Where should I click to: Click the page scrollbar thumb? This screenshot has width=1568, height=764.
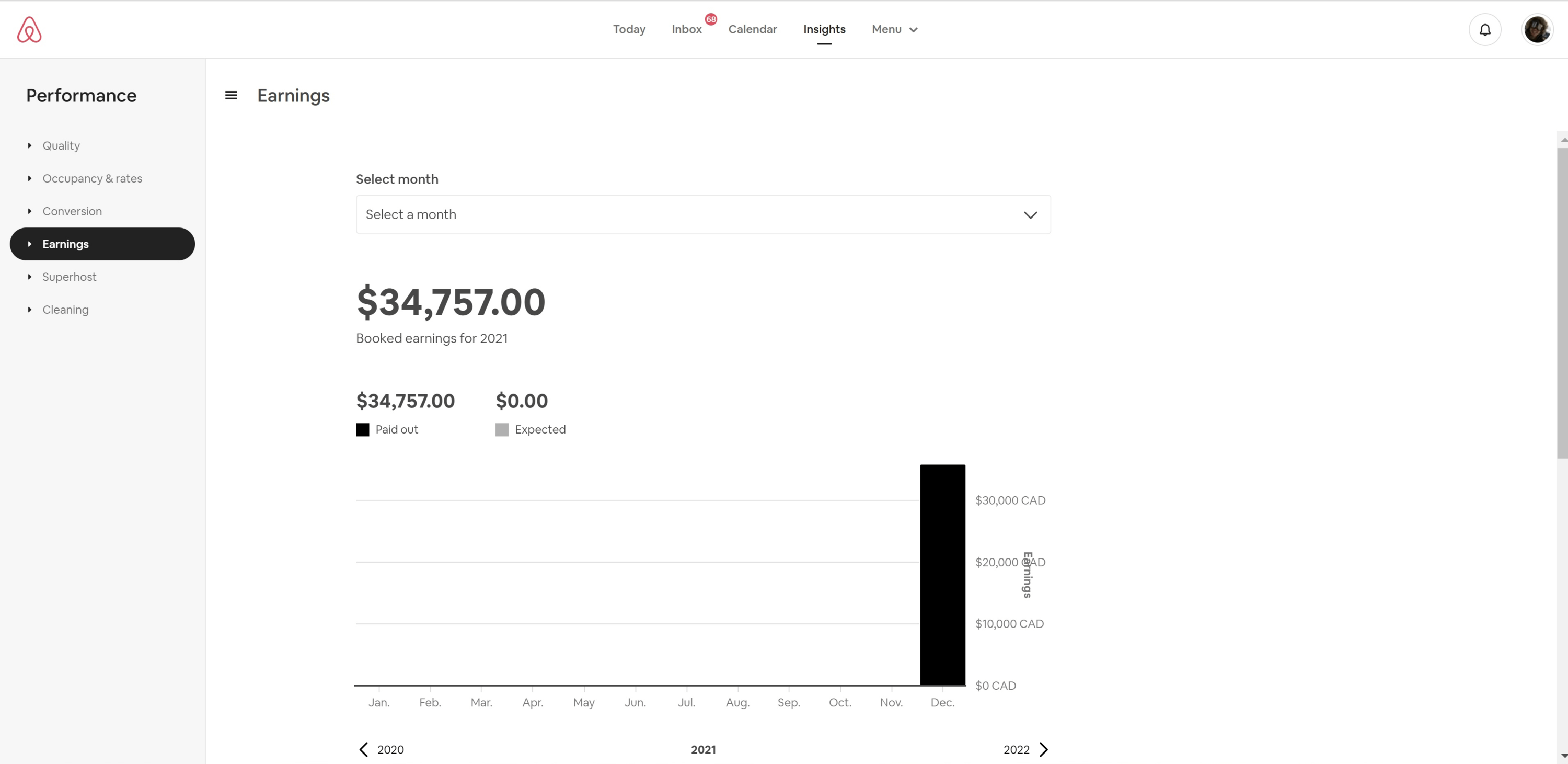click(1562, 303)
